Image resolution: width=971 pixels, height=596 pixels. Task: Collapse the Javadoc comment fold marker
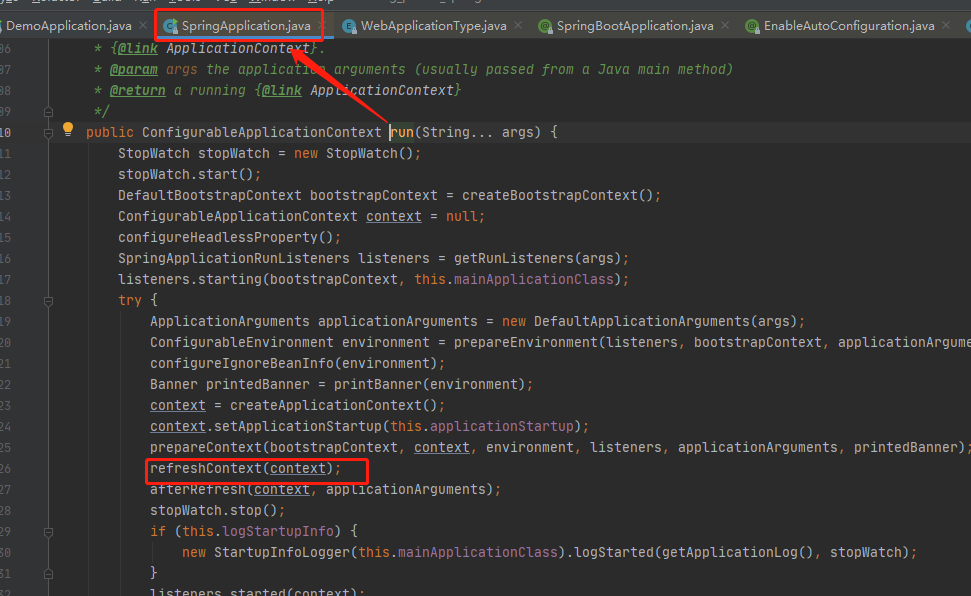point(48,112)
